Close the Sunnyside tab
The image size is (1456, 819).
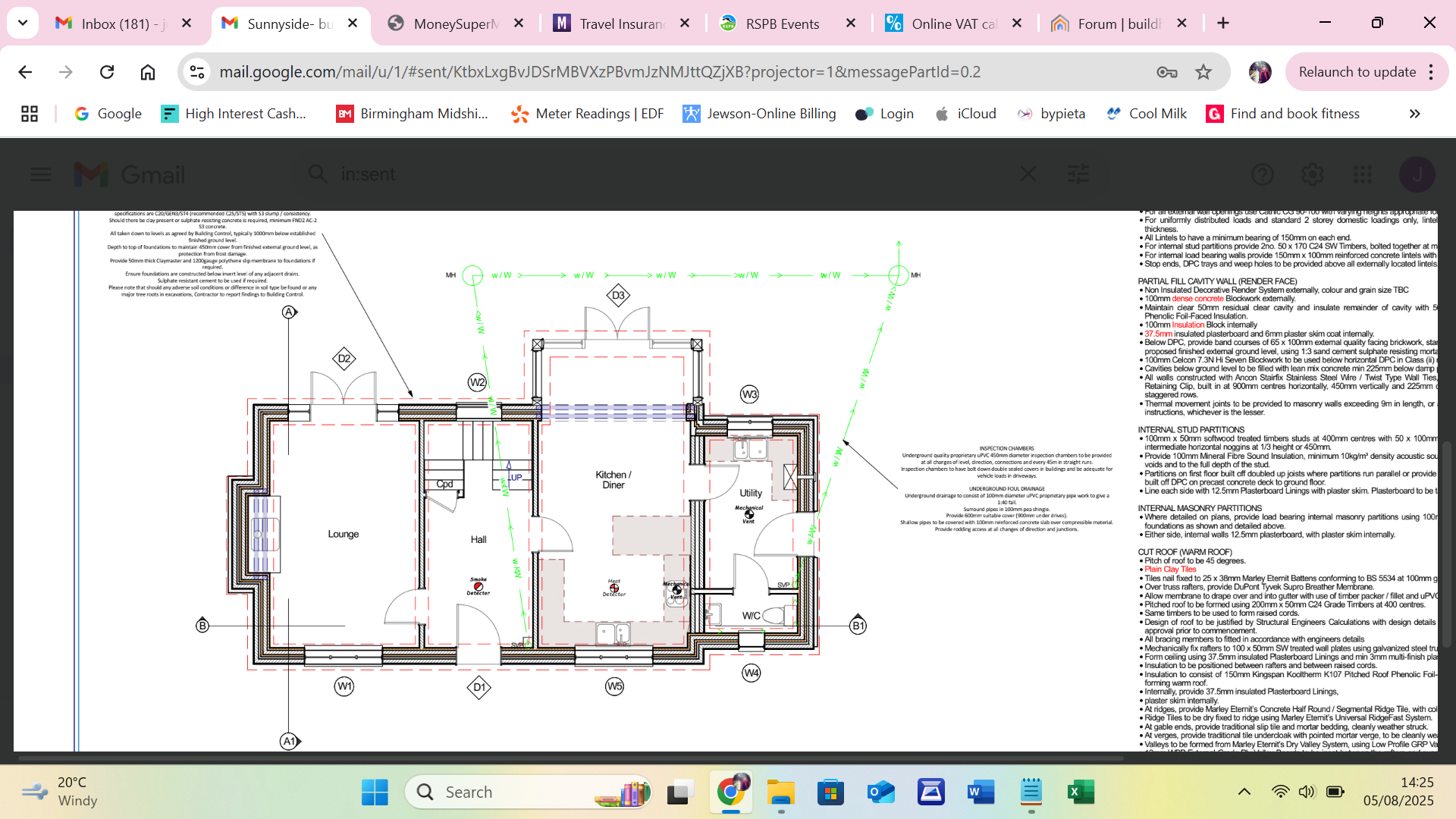pyautogui.click(x=353, y=24)
